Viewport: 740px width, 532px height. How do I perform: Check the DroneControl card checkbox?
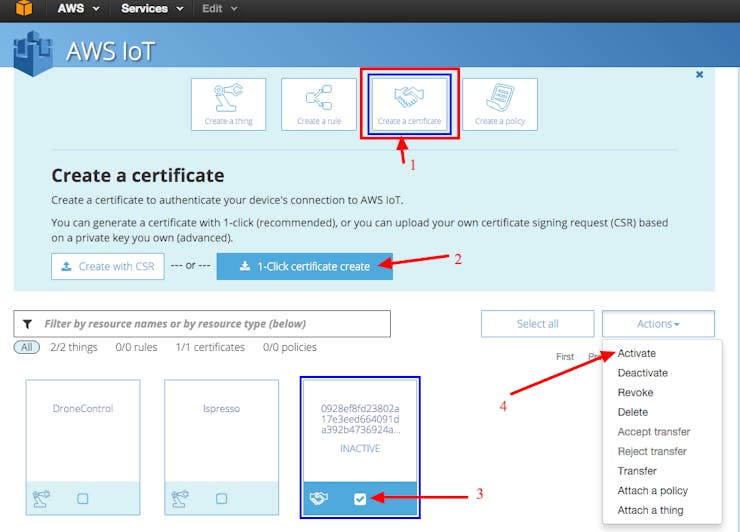pos(83,498)
